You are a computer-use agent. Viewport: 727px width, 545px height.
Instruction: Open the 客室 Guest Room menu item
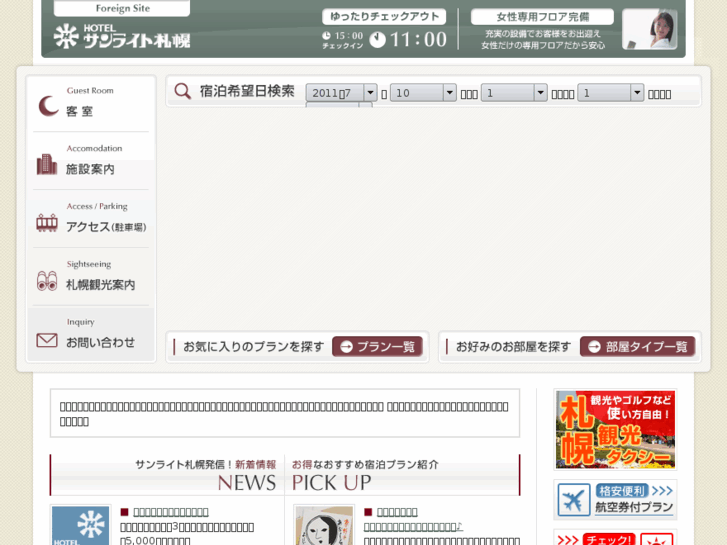click(91, 103)
